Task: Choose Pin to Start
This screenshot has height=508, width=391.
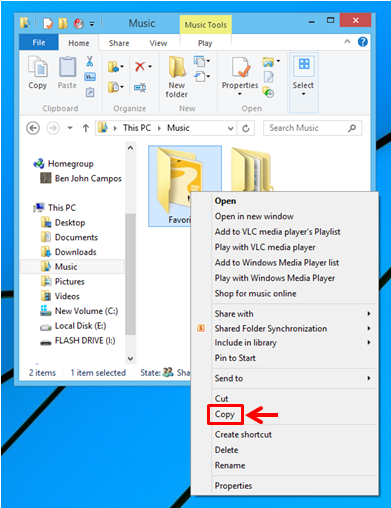Action: click(235, 358)
